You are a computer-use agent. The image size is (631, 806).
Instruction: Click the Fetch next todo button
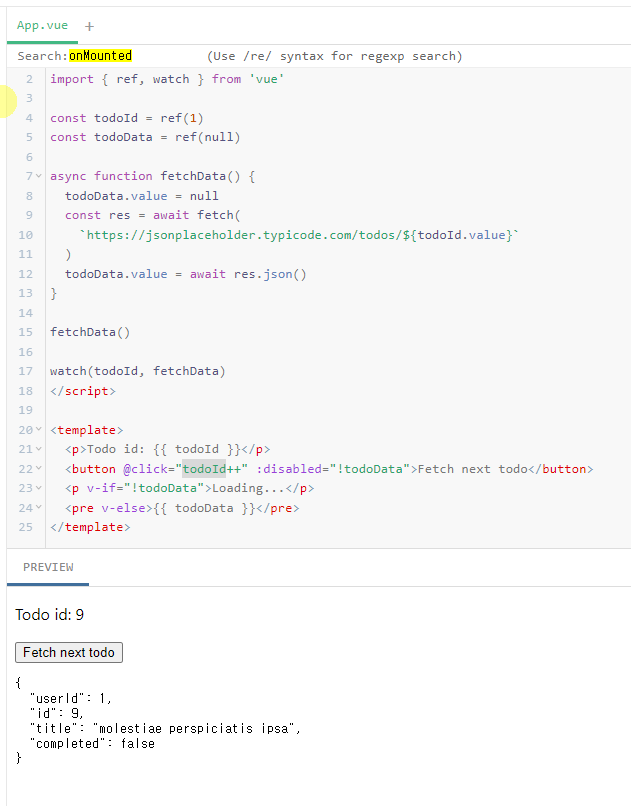[69, 652]
